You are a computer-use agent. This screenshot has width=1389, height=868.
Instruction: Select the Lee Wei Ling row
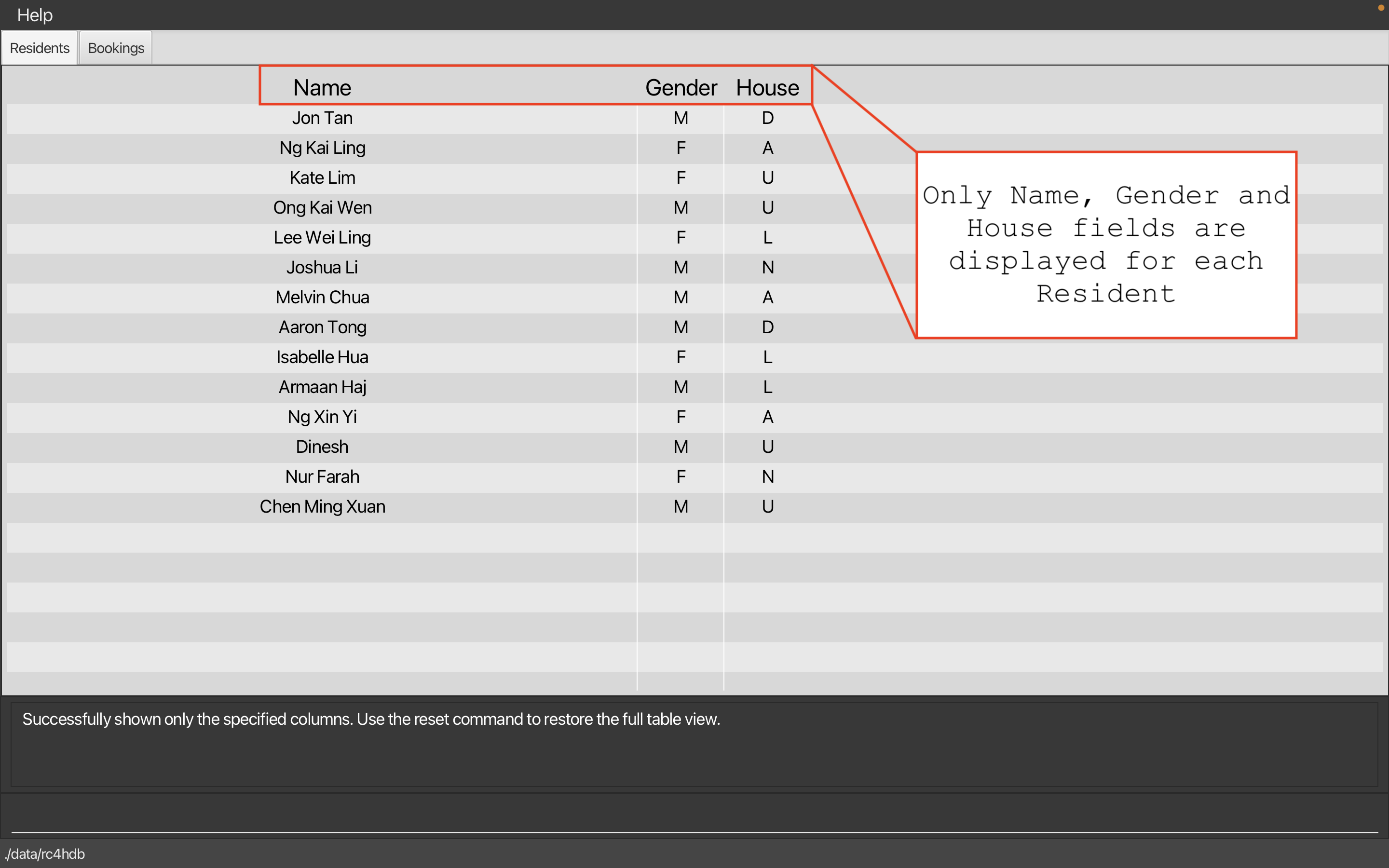point(694,238)
